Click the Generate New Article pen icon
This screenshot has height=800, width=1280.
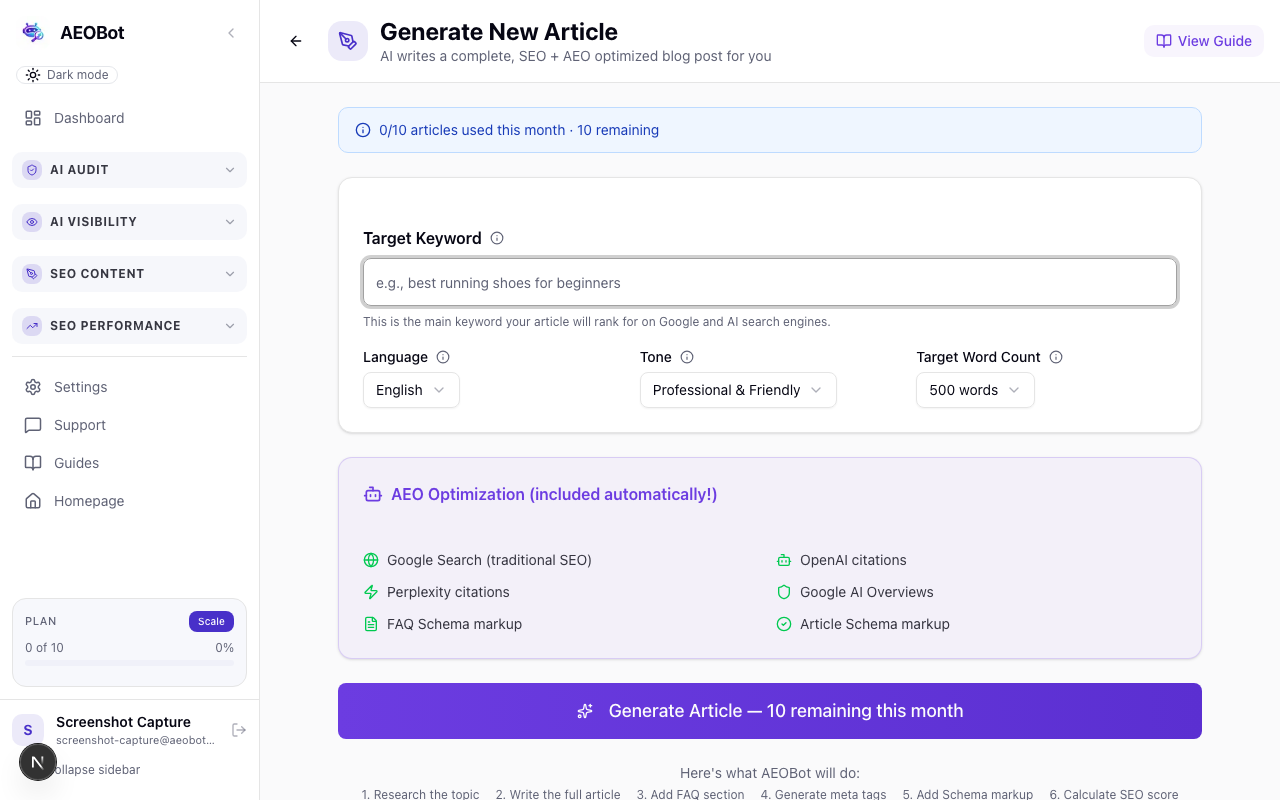[x=348, y=41]
